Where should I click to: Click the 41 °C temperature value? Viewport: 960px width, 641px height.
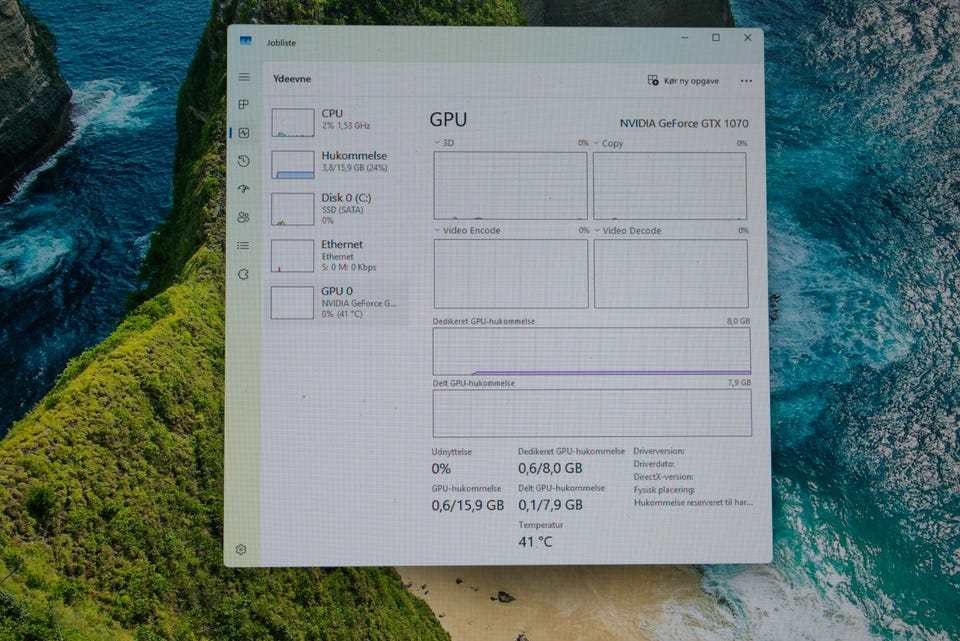click(535, 542)
